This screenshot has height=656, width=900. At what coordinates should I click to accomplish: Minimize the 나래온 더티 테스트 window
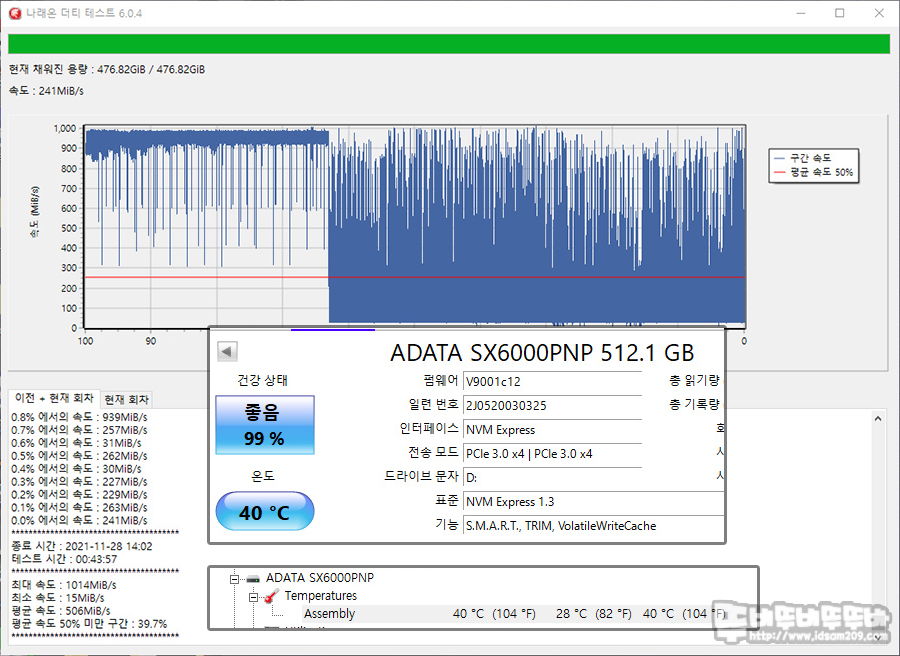pos(801,13)
